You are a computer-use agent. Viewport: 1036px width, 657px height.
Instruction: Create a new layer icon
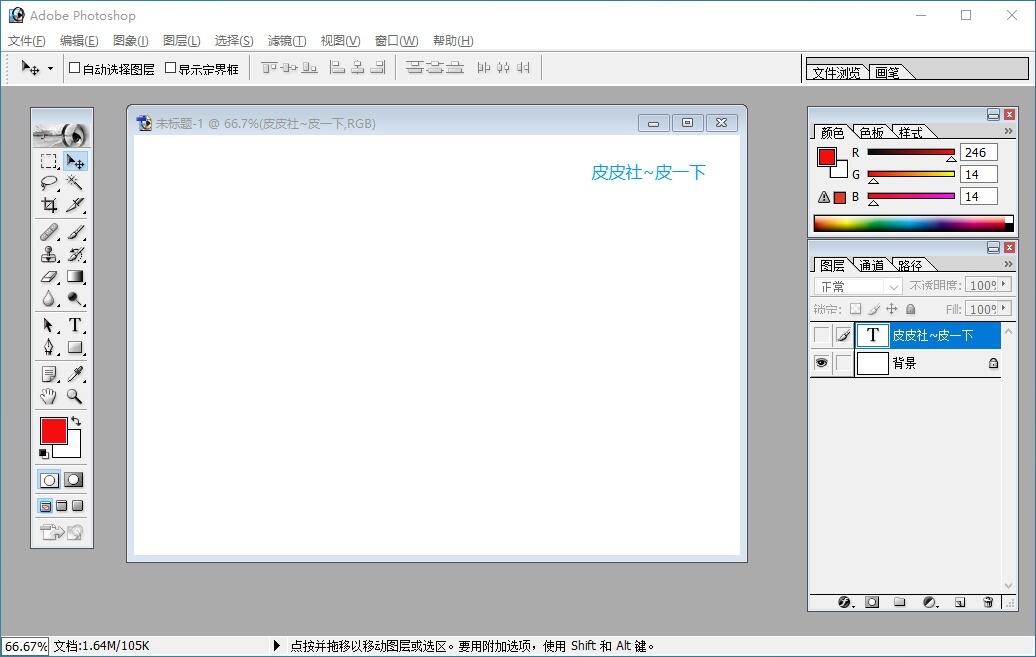pos(960,602)
